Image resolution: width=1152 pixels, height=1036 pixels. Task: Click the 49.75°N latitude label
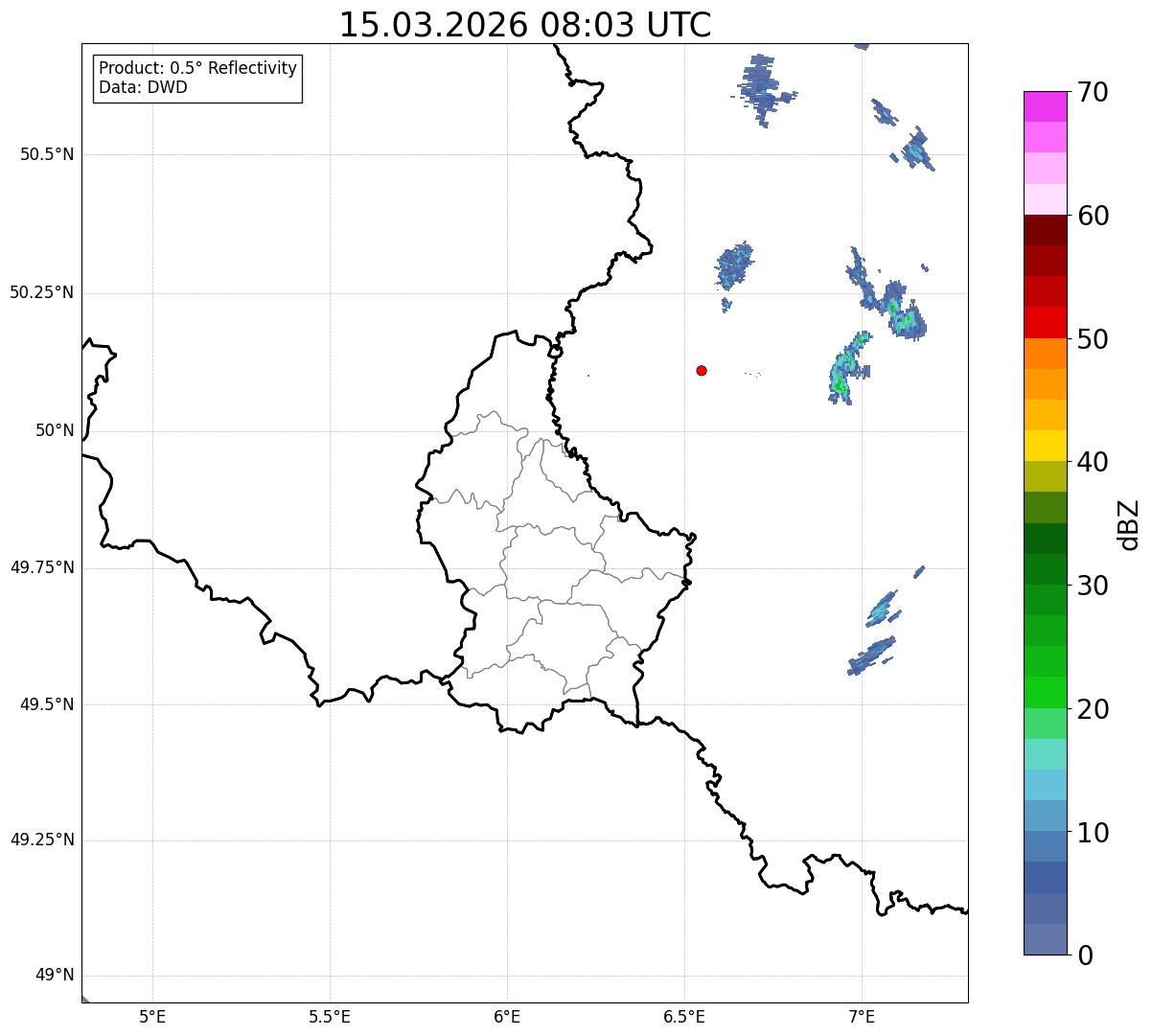(x=41, y=567)
